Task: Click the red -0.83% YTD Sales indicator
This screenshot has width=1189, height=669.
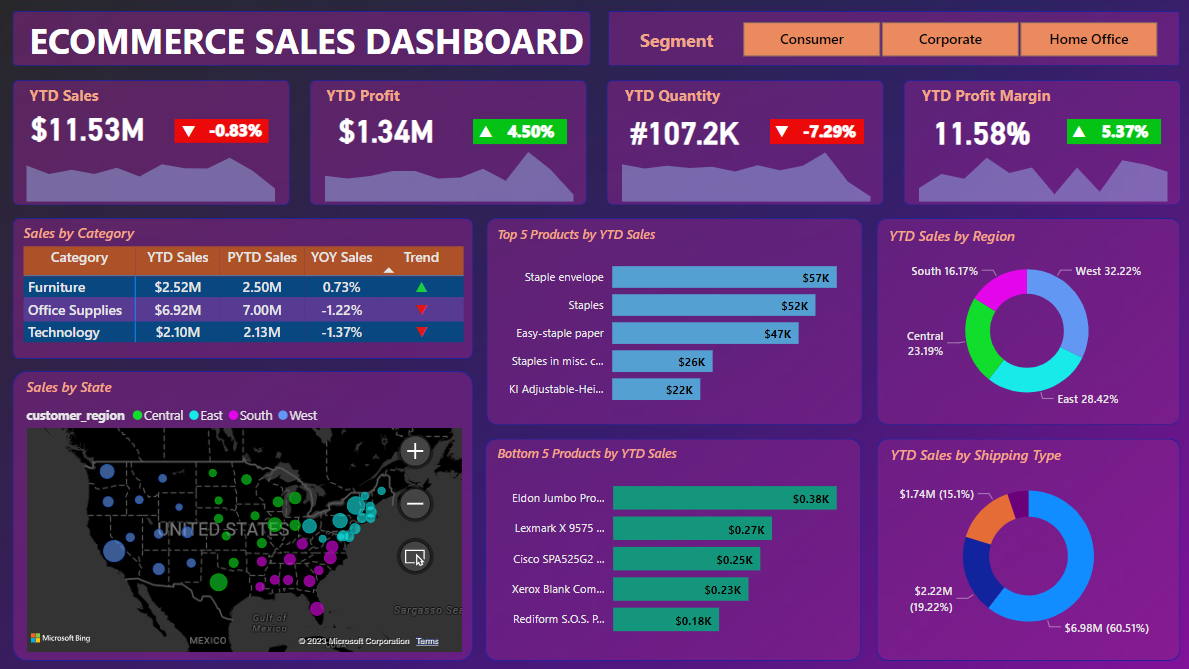Action: click(222, 131)
